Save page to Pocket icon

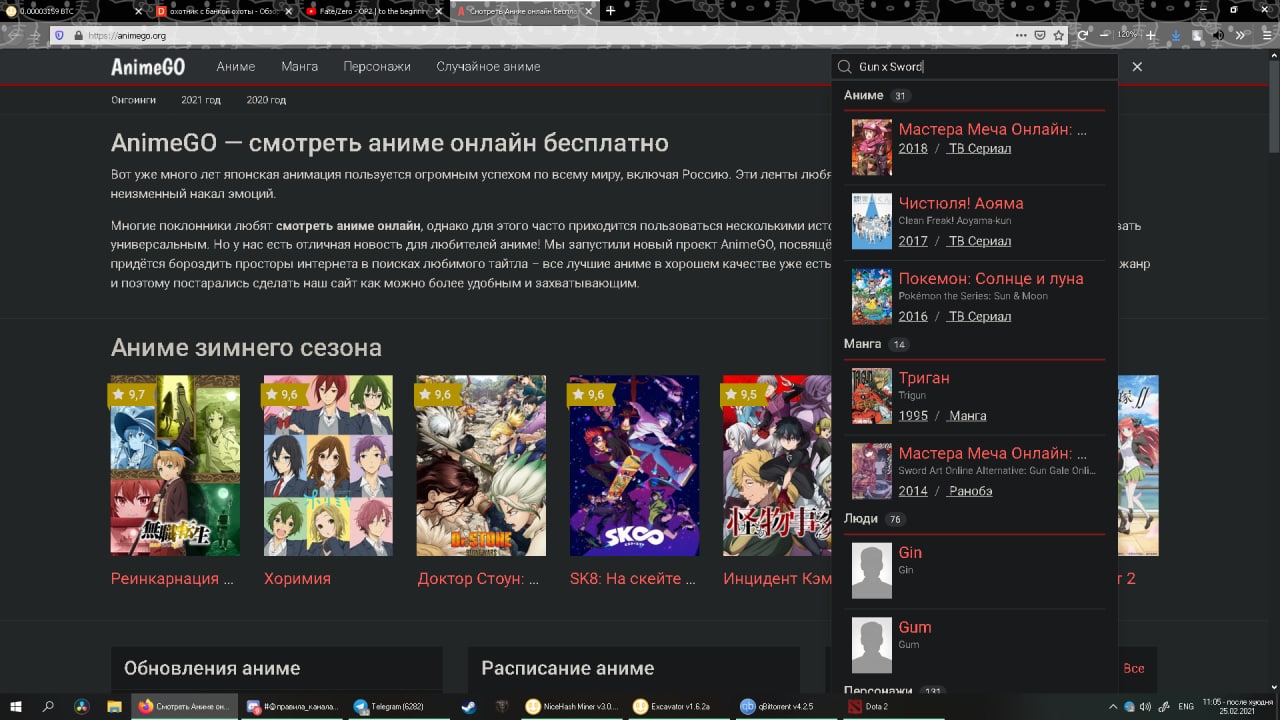1040,35
